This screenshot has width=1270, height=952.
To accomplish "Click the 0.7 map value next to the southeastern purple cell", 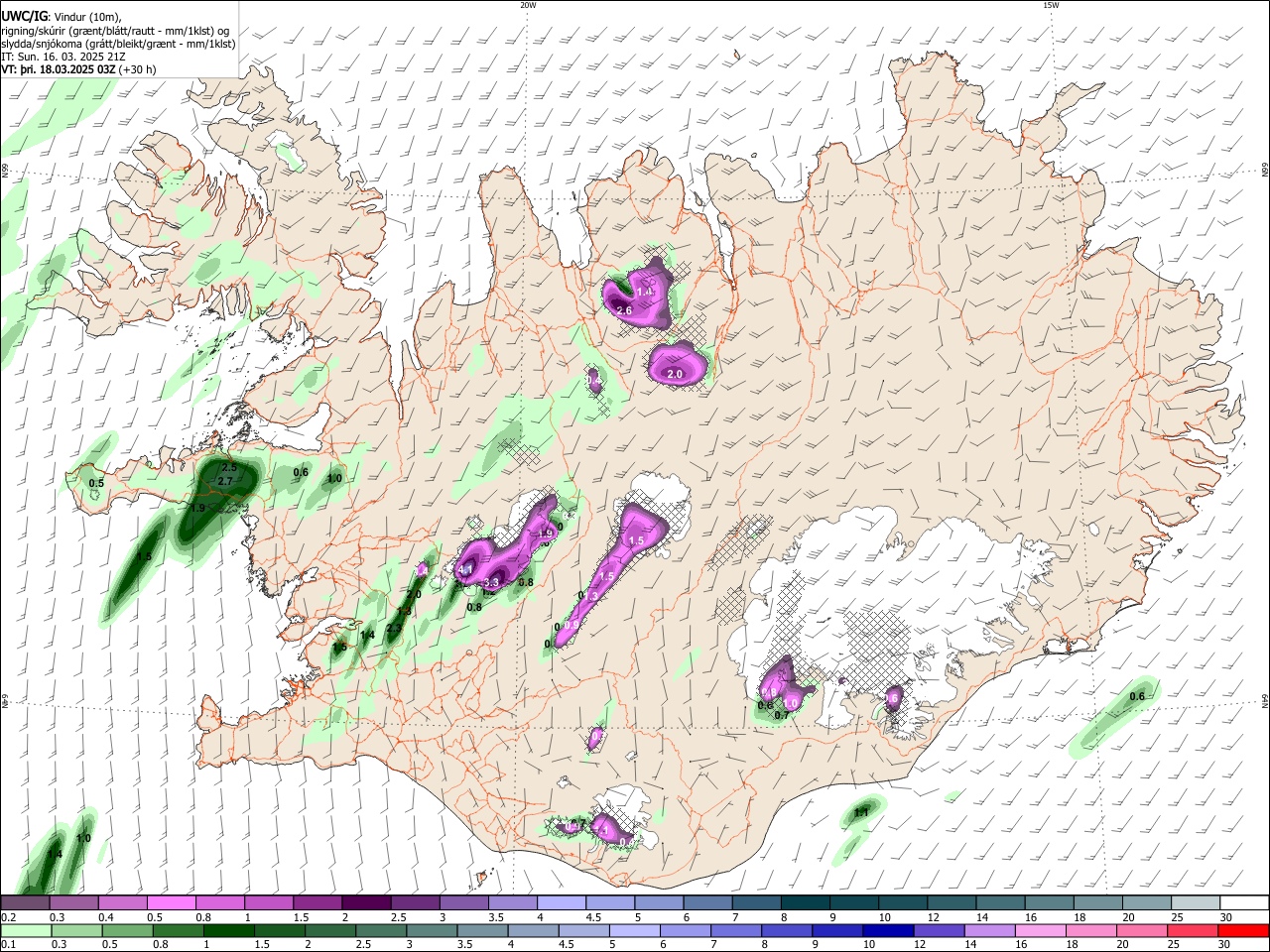I will click(782, 715).
